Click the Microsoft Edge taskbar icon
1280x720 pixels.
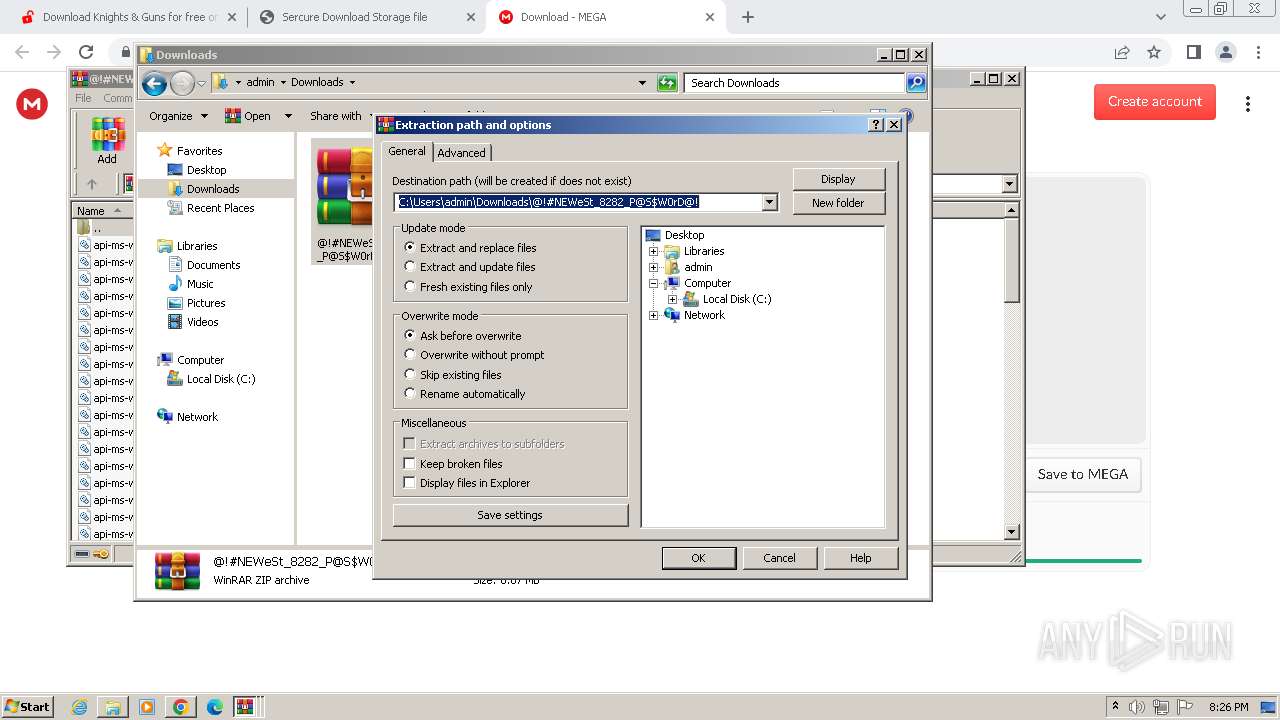pos(214,707)
